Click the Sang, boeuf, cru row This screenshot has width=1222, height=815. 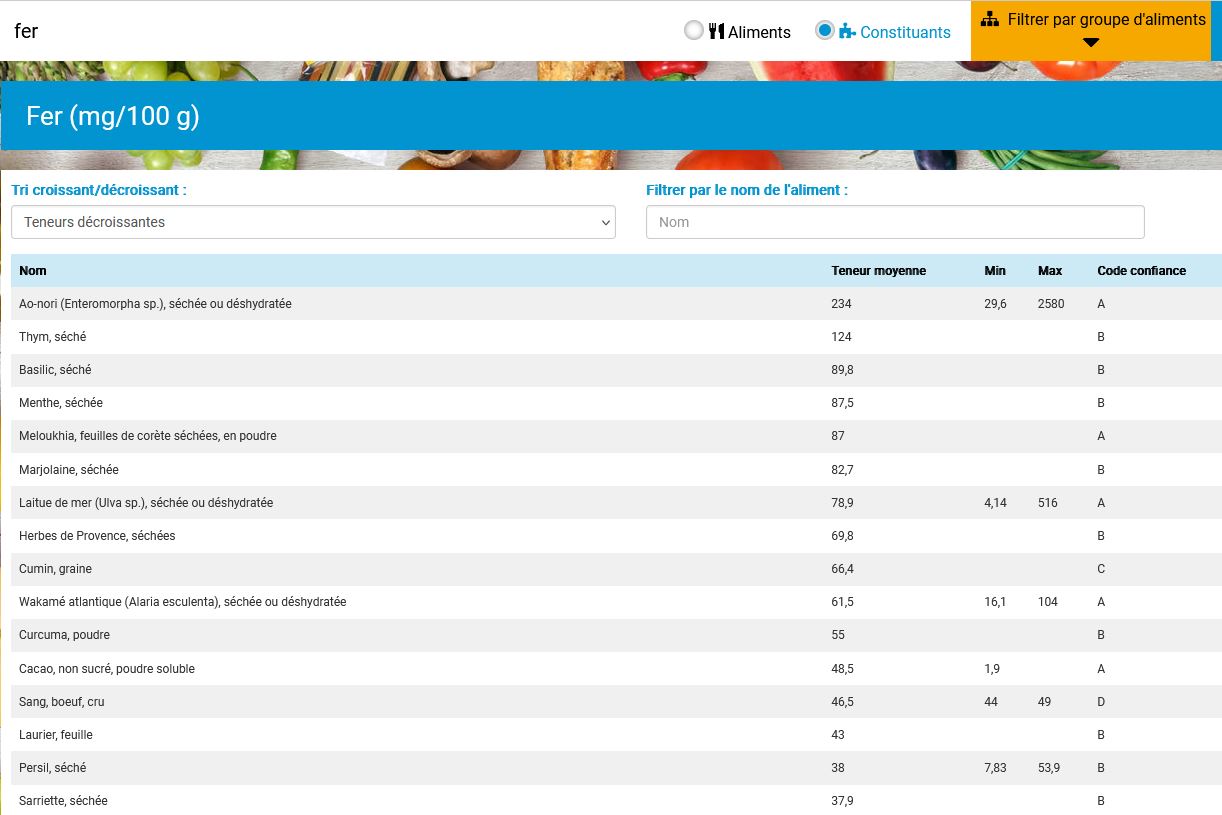62,702
